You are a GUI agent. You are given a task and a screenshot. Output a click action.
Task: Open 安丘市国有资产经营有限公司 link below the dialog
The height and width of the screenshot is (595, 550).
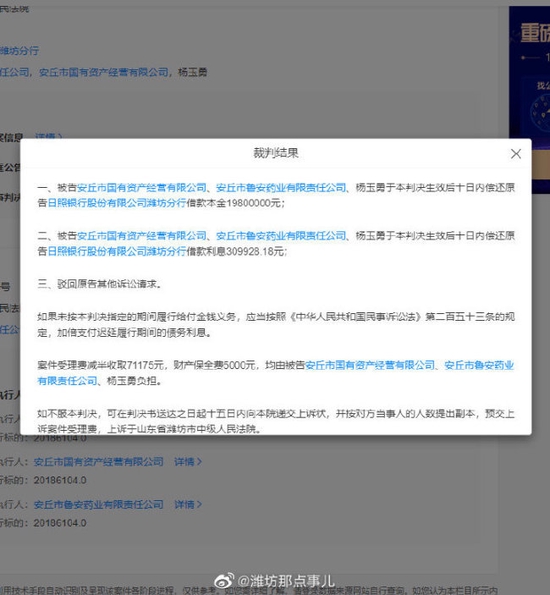point(98,462)
